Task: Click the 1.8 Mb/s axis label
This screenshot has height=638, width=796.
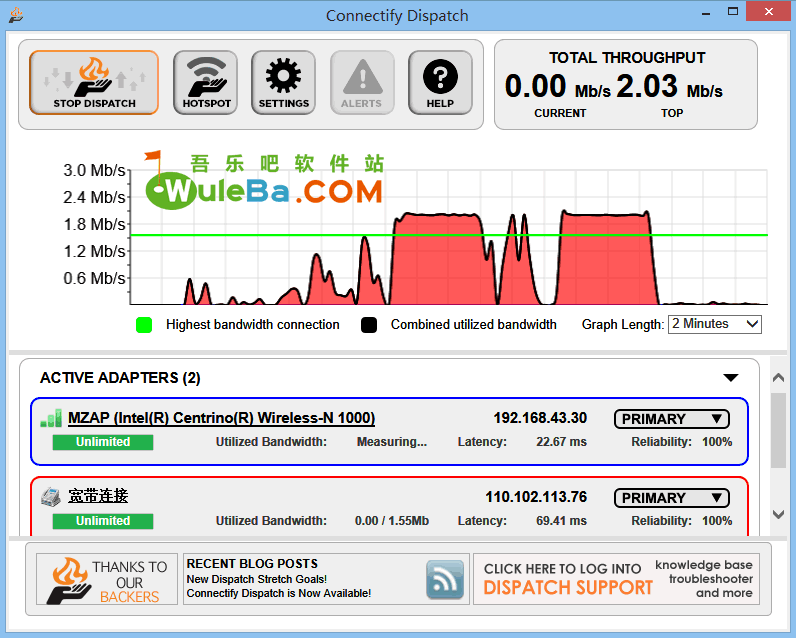Action: [x=94, y=224]
